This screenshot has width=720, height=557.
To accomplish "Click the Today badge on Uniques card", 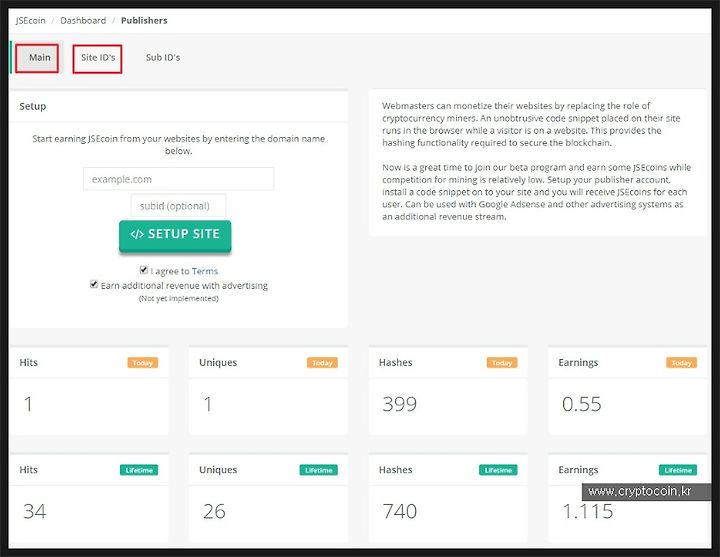I will click(322, 363).
